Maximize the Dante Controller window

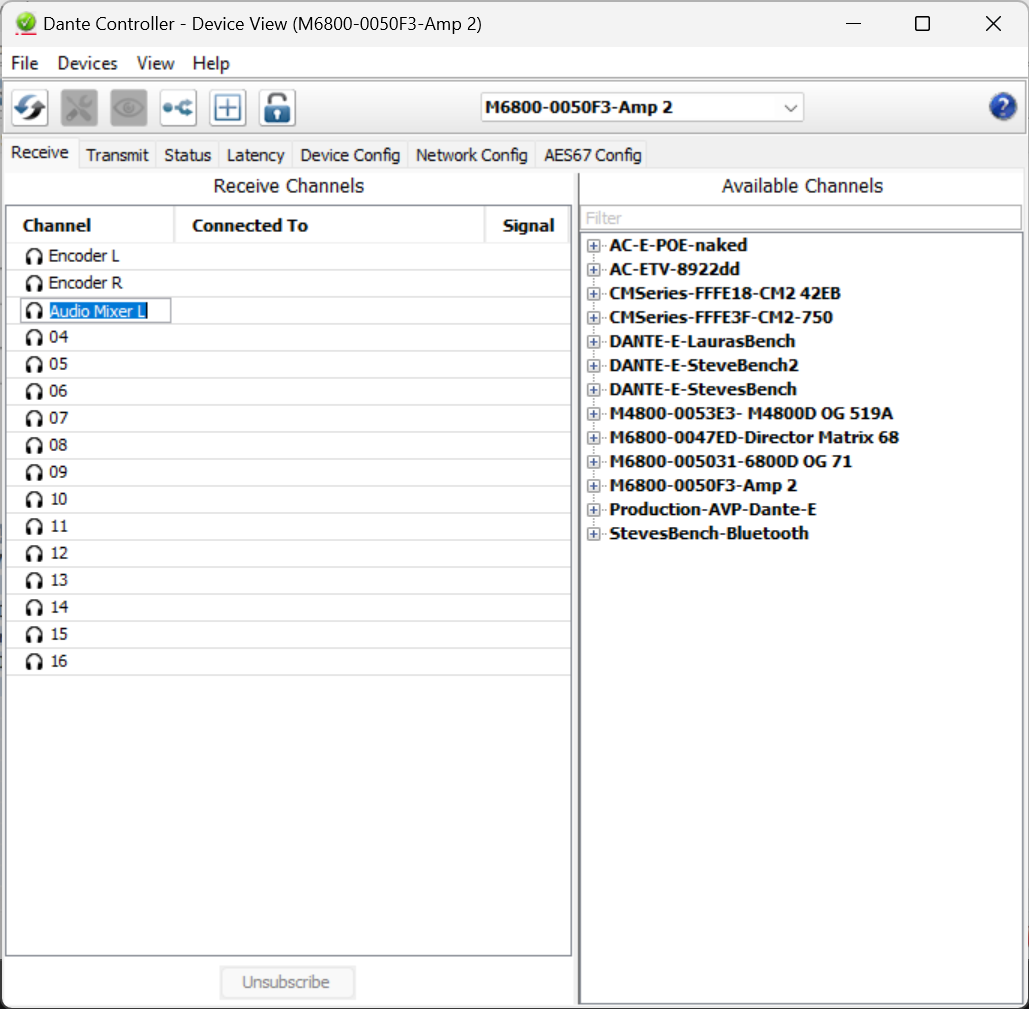[923, 24]
